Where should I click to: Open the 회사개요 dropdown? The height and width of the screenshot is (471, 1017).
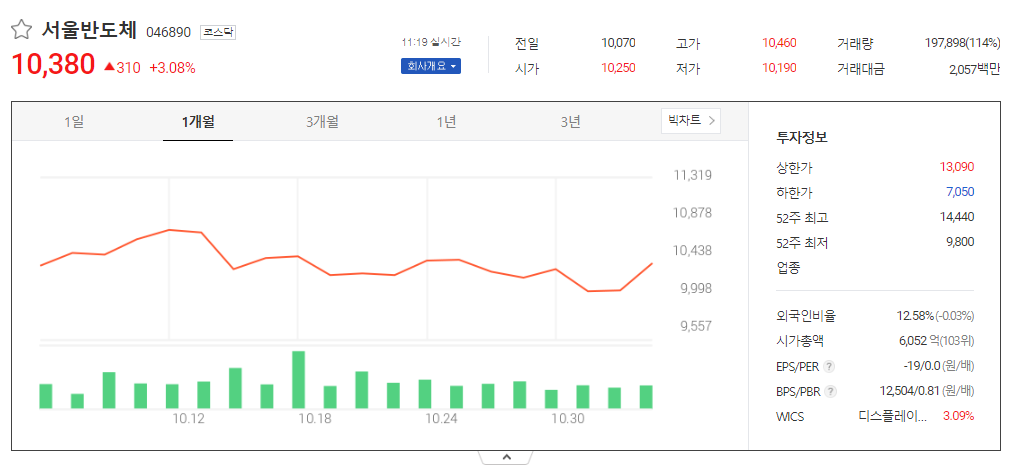pos(431,66)
